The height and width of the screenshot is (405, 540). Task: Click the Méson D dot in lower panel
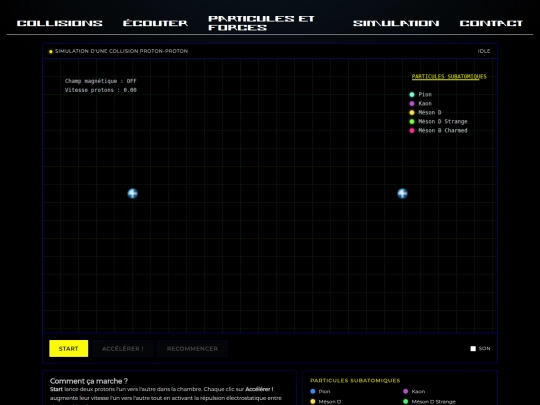[x=313, y=401]
